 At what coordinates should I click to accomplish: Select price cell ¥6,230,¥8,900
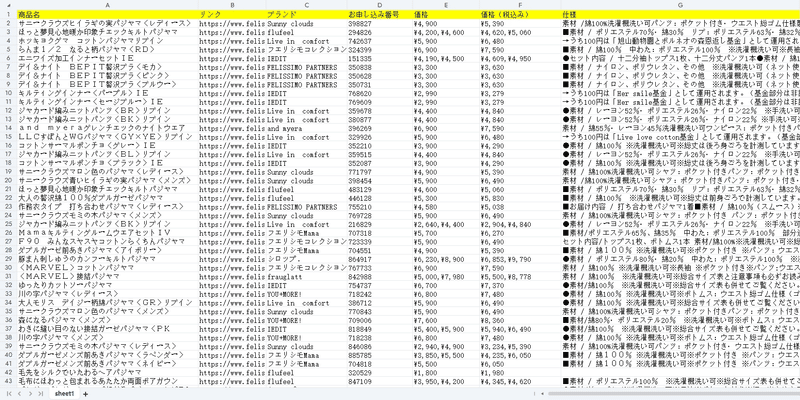(446, 259)
